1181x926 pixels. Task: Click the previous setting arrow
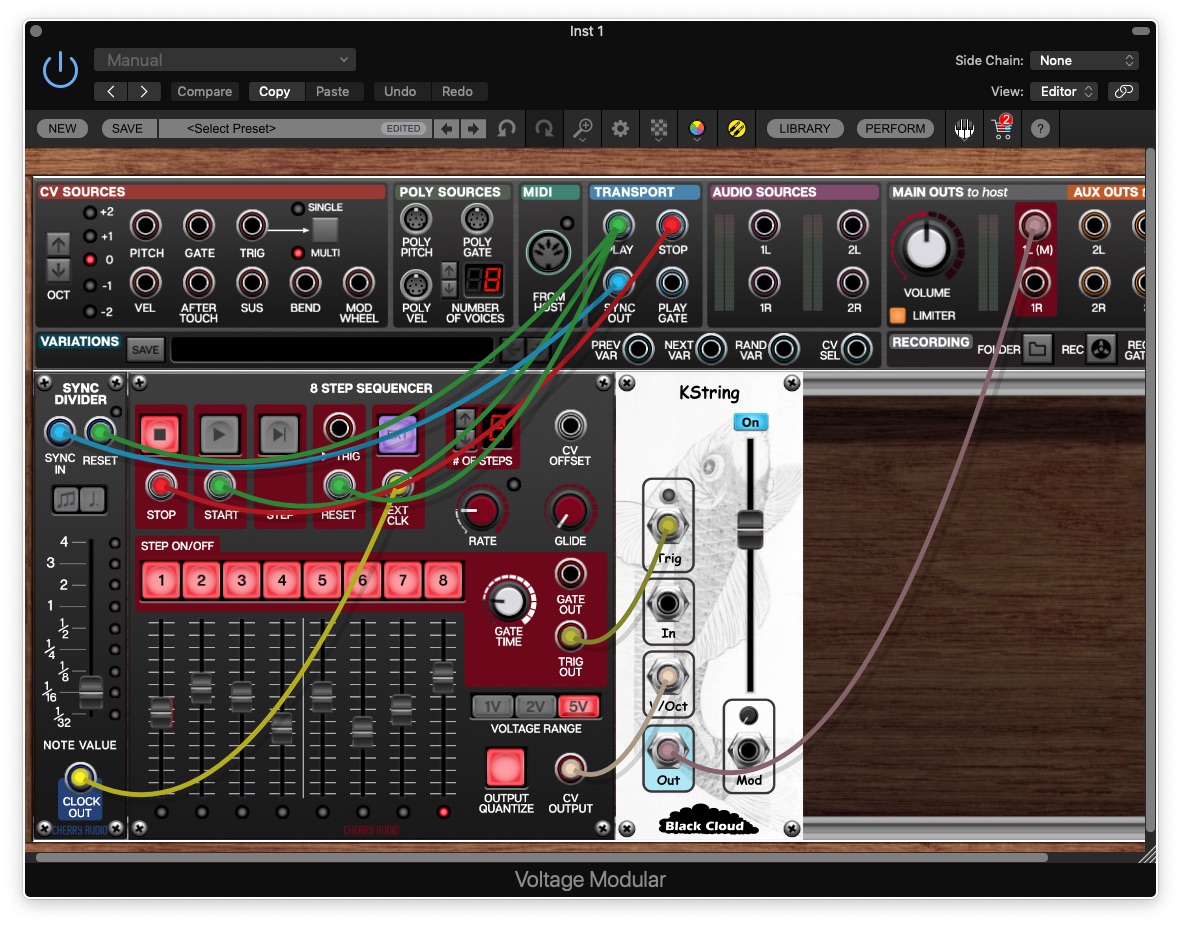click(x=111, y=91)
